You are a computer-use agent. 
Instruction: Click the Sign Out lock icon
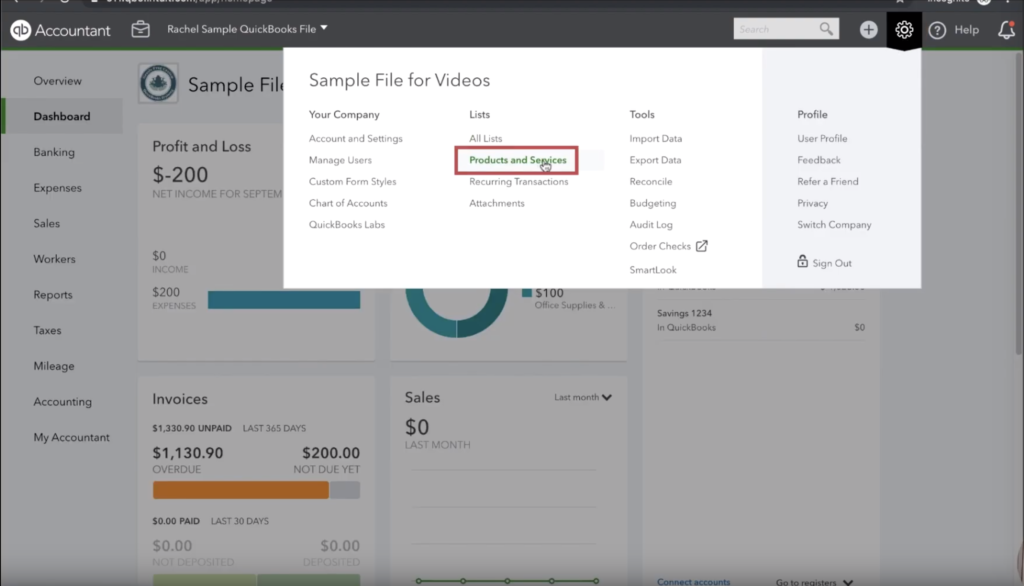pyautogui.click(x=802, y=262)
